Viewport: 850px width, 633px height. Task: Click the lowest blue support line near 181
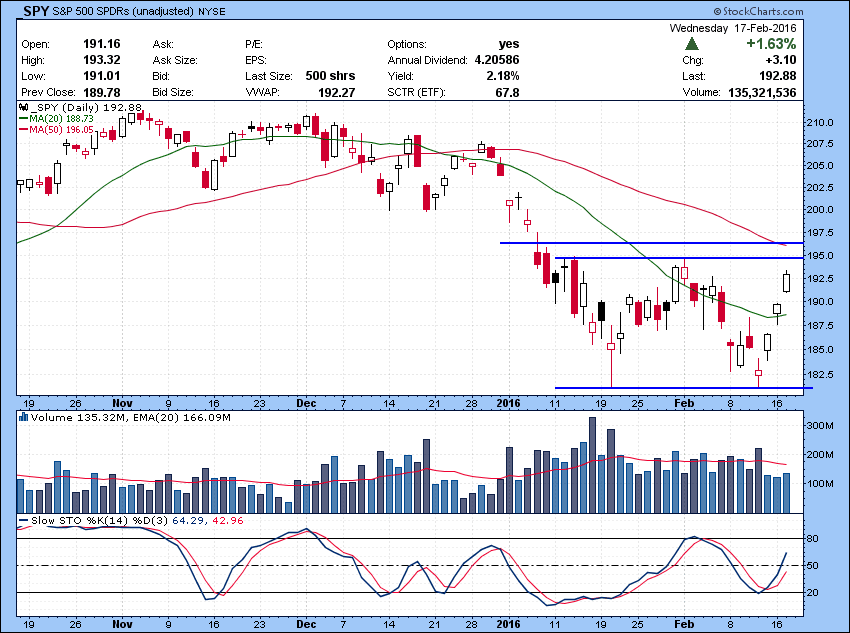[x=684, y=388]
